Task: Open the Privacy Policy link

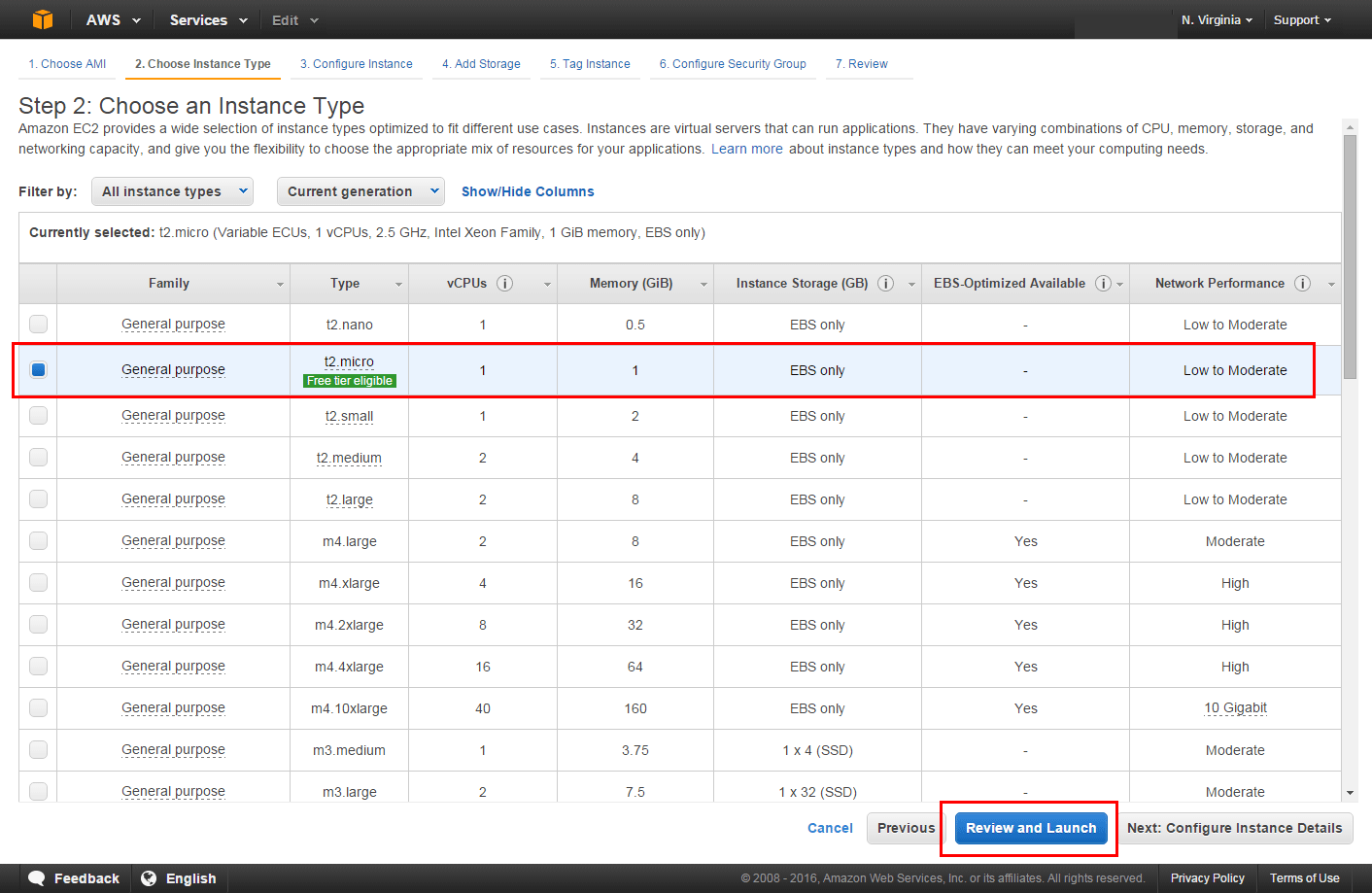Action: point(1207,878)
